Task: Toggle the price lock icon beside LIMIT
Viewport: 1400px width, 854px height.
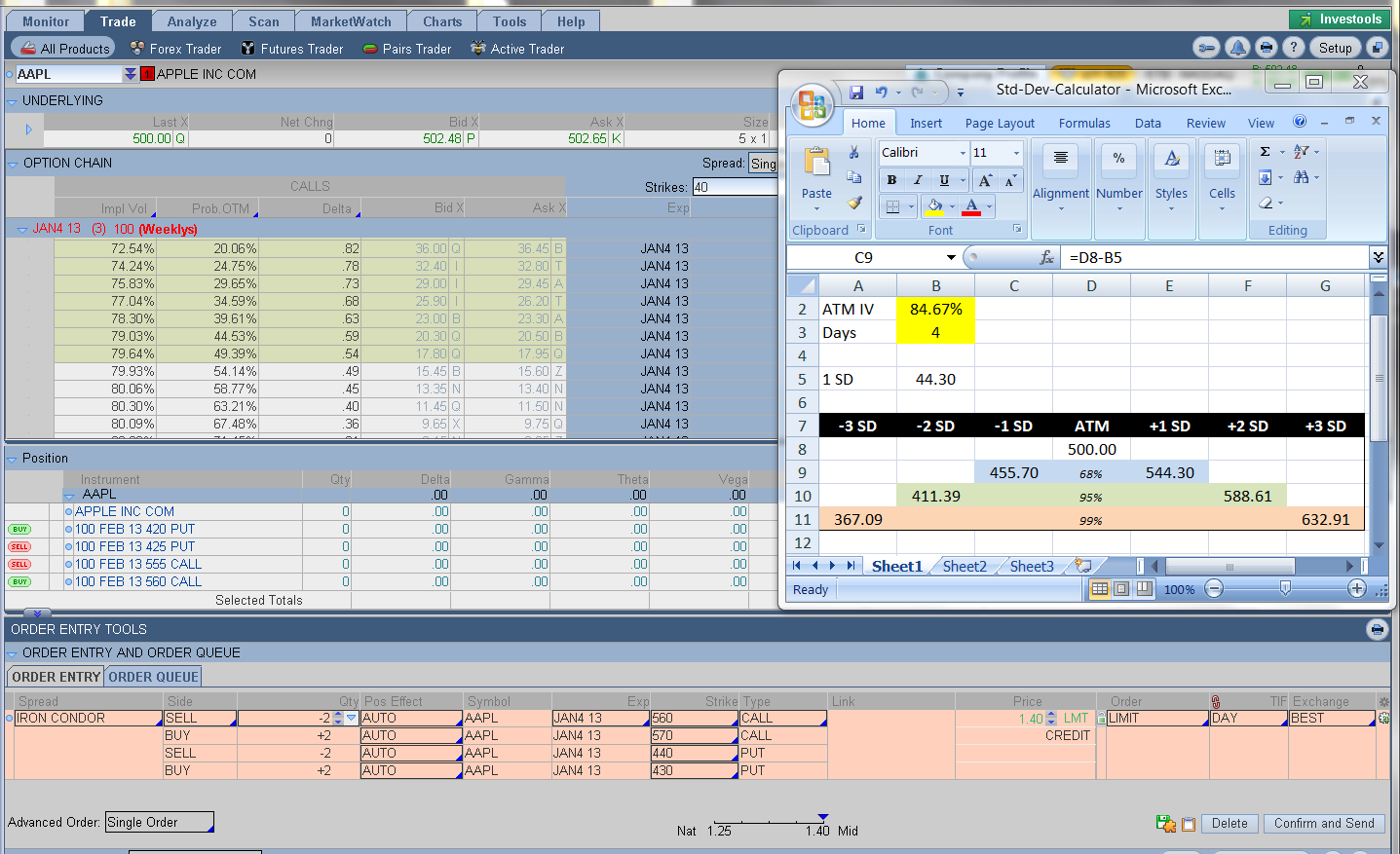Action: [x=1101, y=719]
